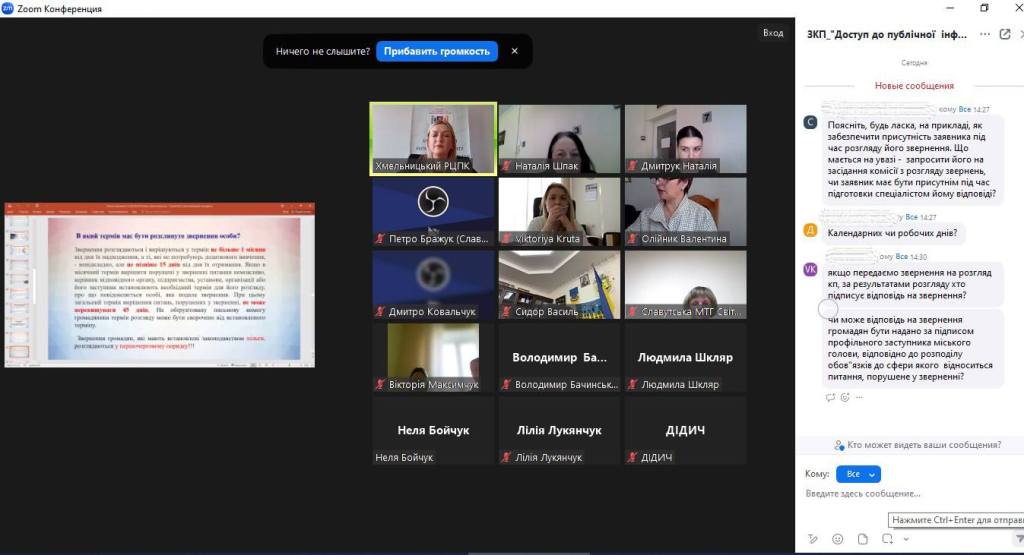Pop out the chat panel
The image size is (1024, 555).
pos(1004,33)
